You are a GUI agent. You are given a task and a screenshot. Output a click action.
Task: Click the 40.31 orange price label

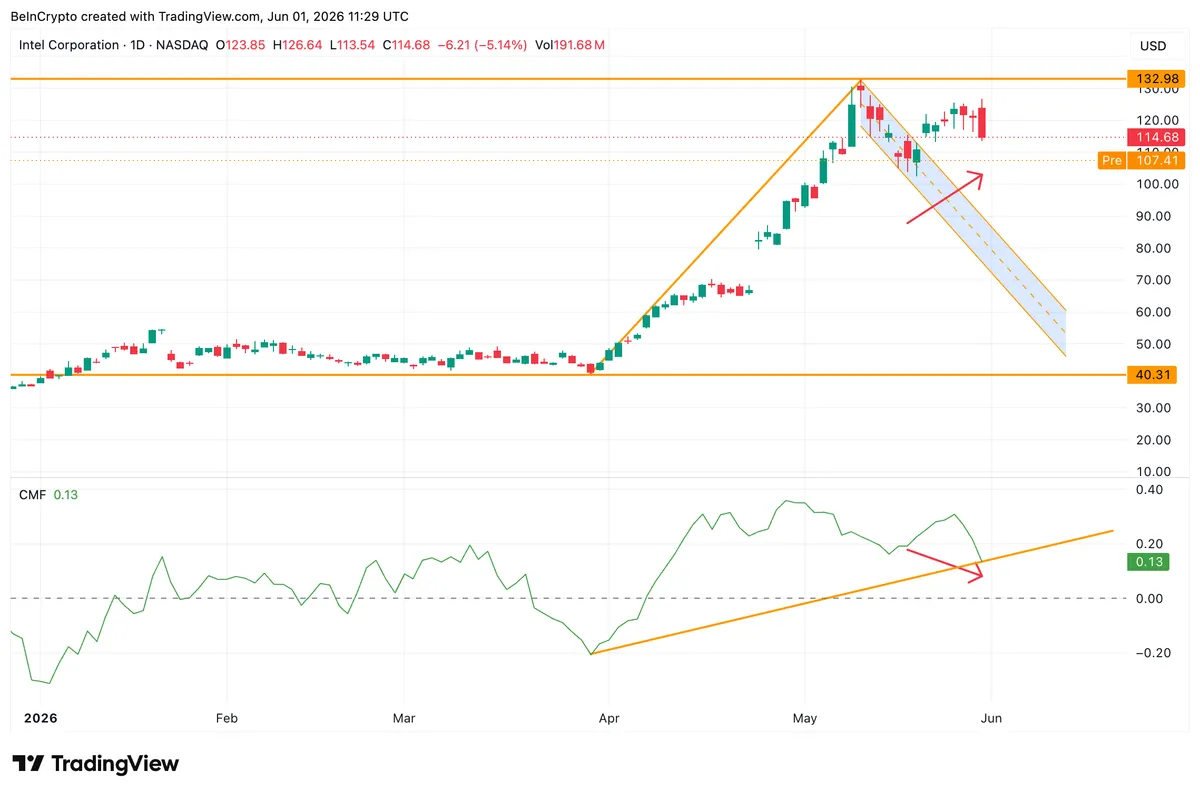1151,375
